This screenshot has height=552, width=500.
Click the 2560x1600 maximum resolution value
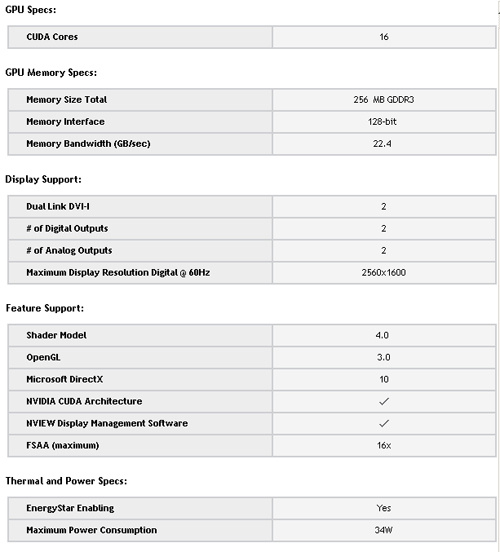click(x=384, y=272)
